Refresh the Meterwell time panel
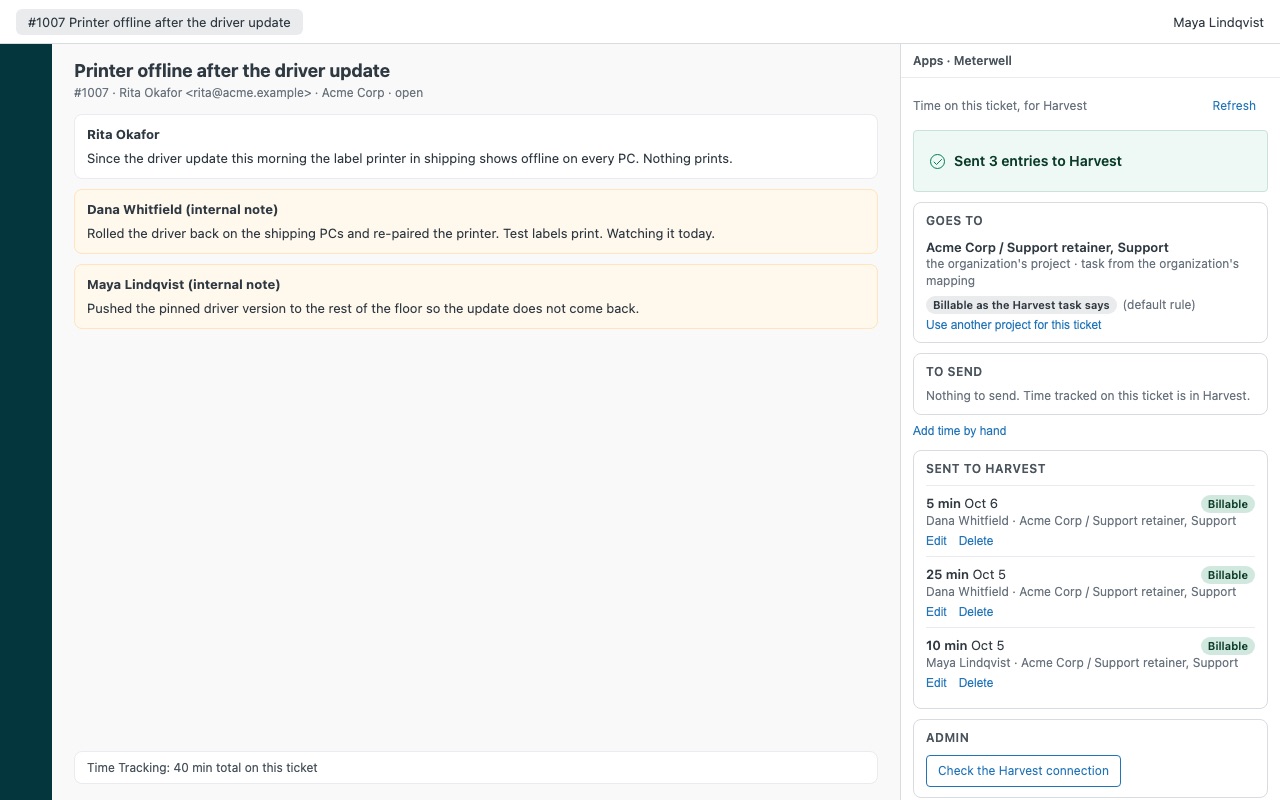Screen dimensions: 1280x800 point(1234,106)
